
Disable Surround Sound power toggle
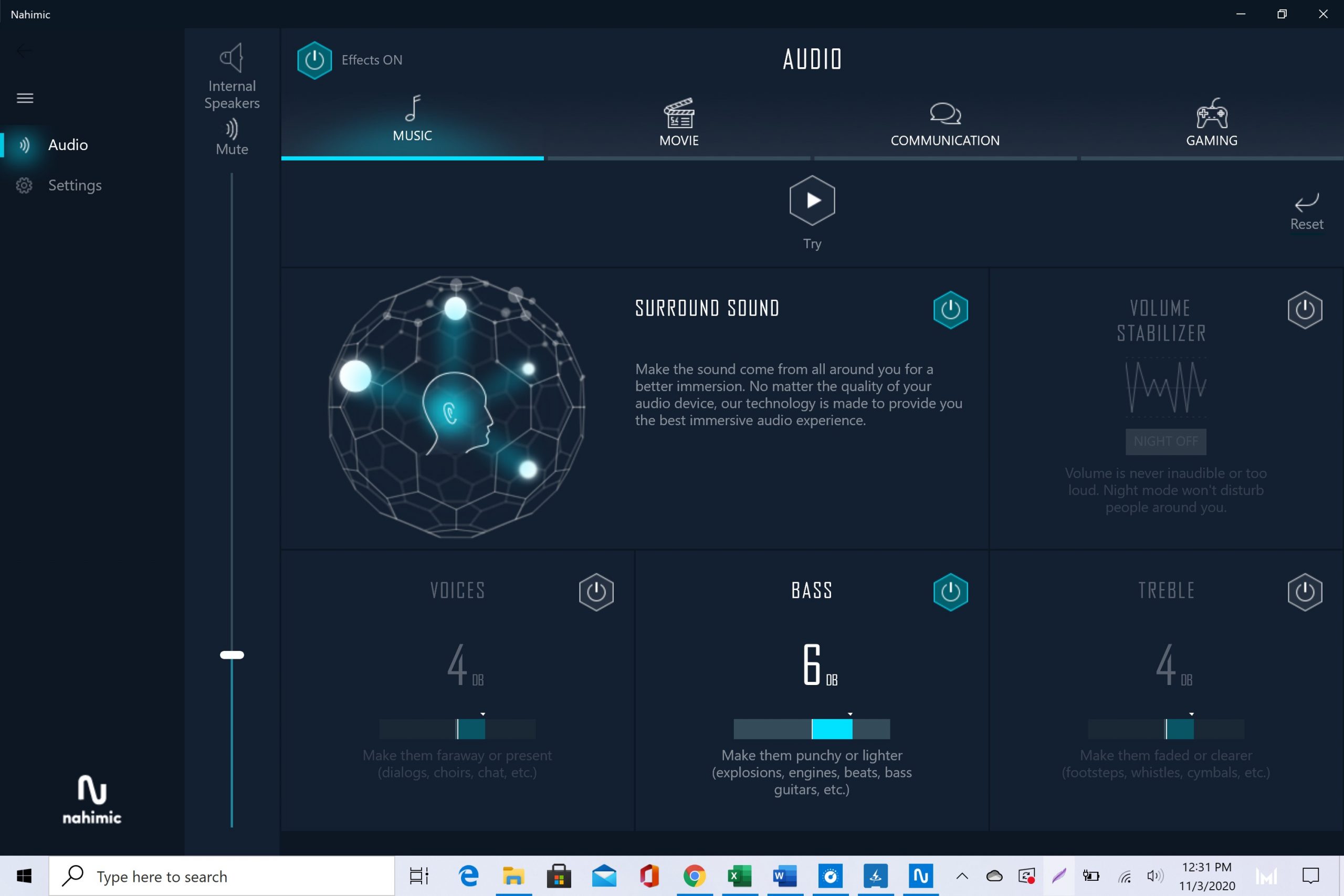pos(950,310)
